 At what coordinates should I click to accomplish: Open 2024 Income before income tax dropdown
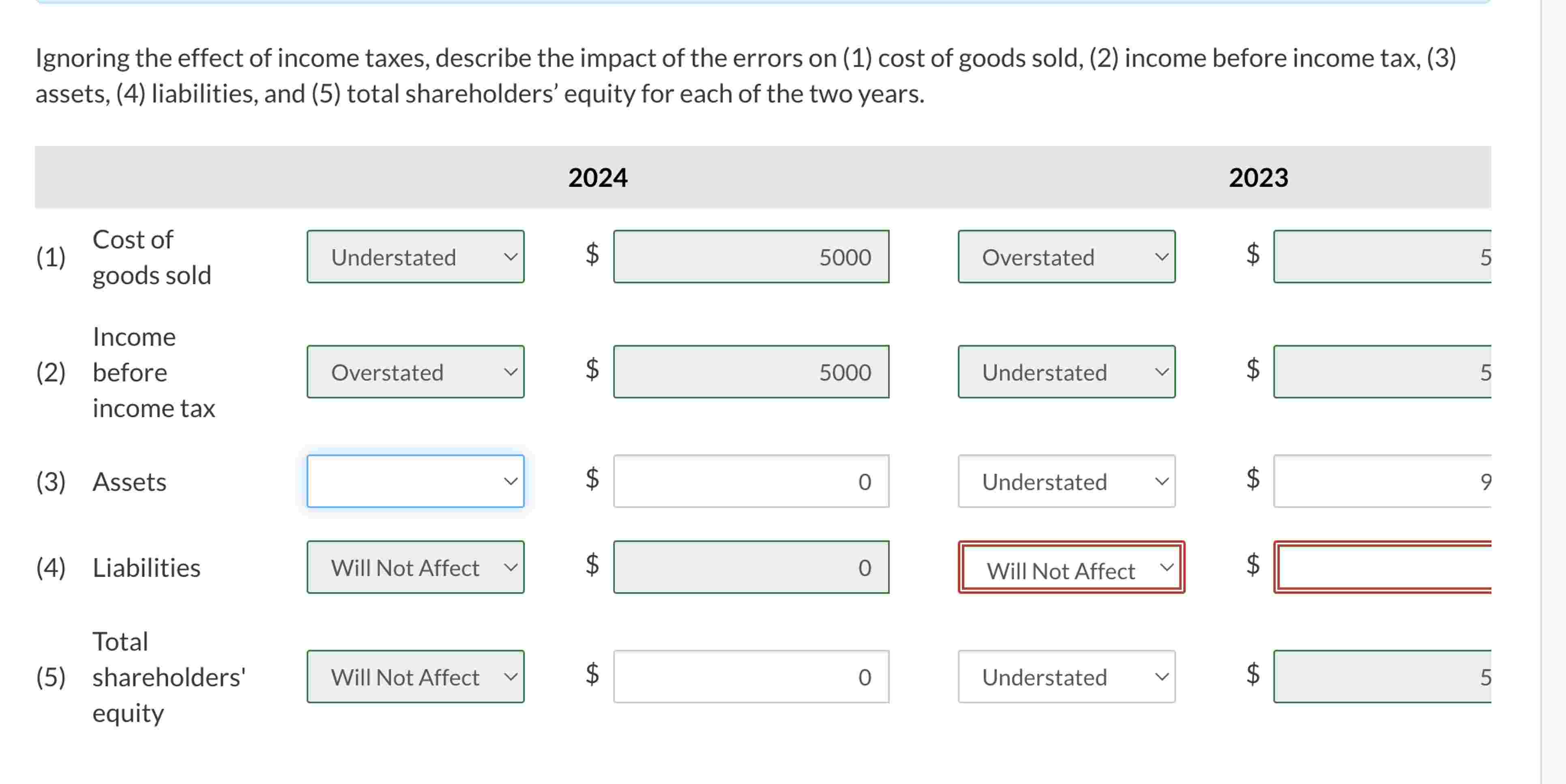tap(415, 372)
